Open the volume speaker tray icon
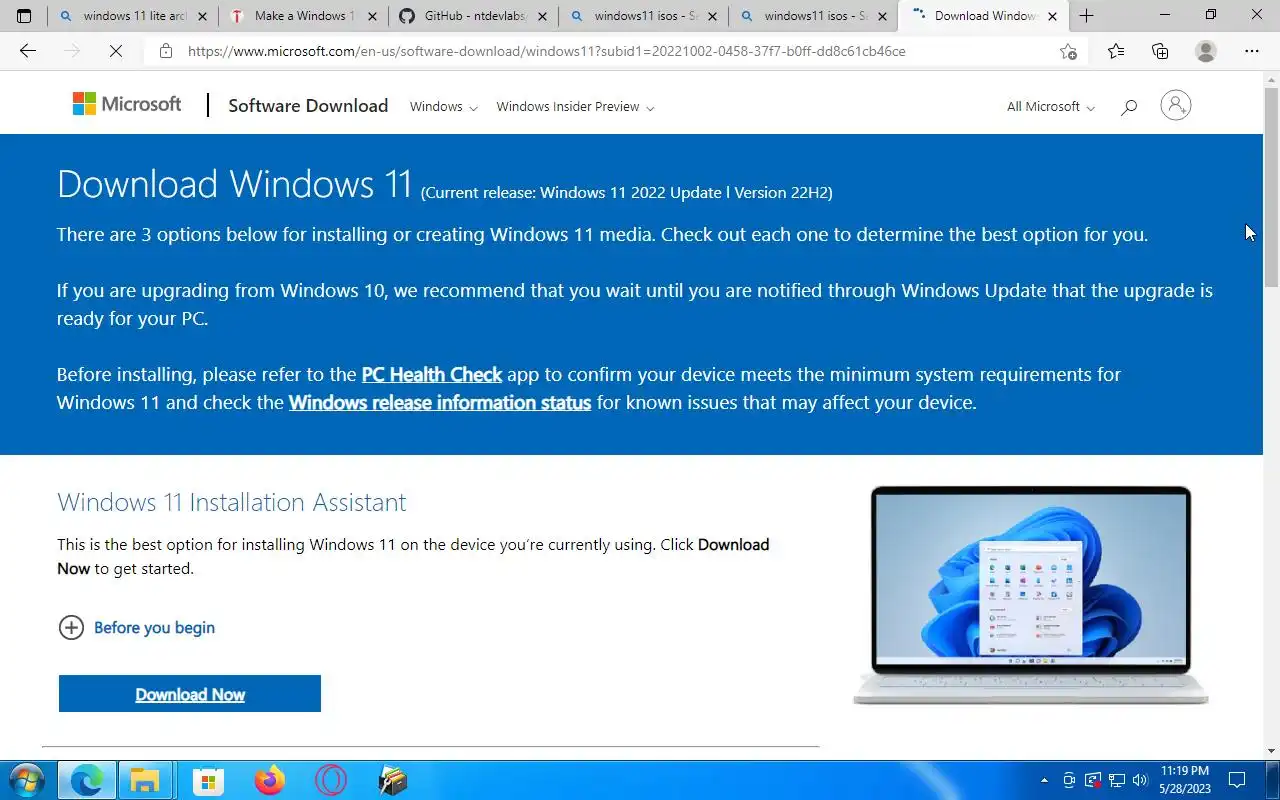This screenshot has width=1280, height=800. click(x=1140, y=780)
